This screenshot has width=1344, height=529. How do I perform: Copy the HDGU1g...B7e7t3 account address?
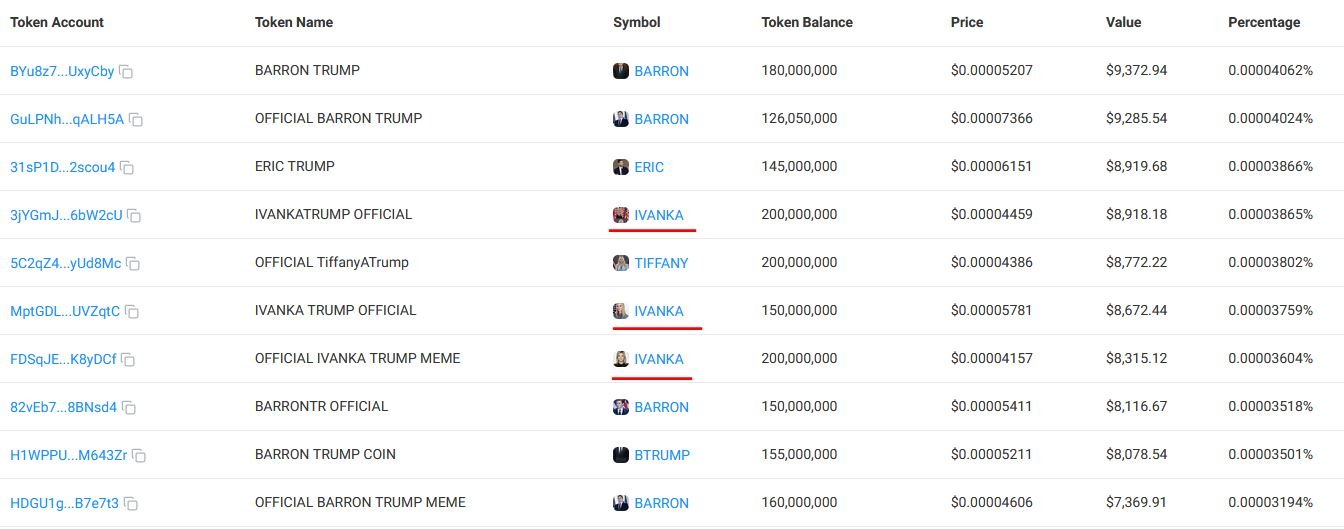click(131, 504)
